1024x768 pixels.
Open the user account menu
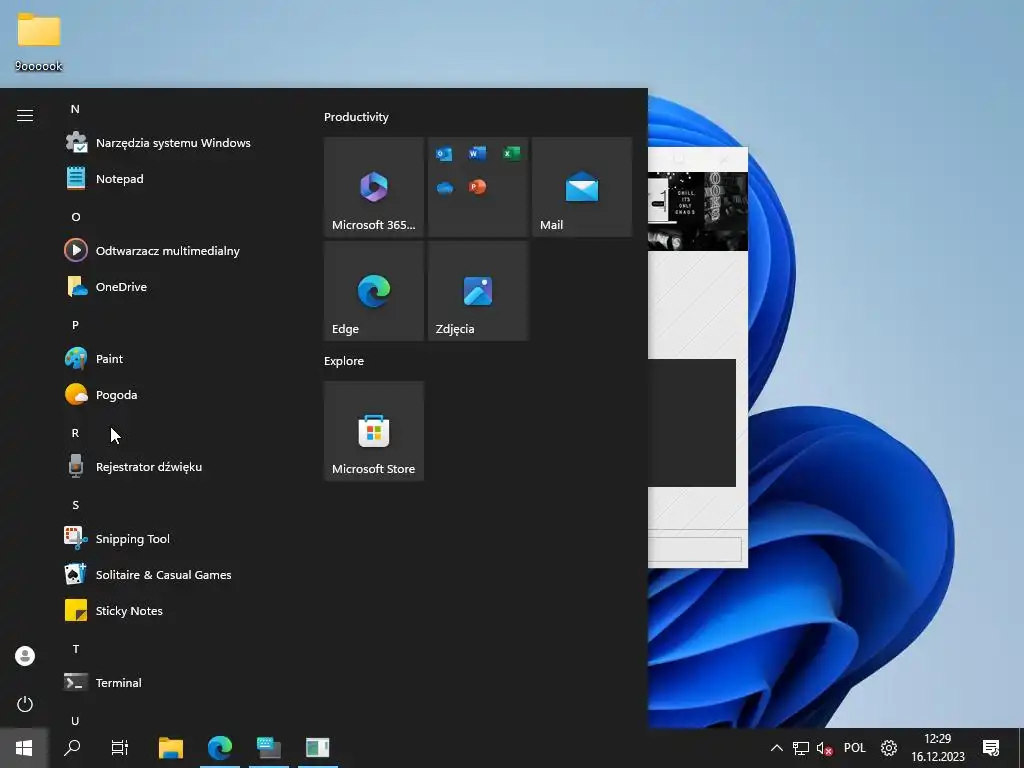click(x=25, y=656)
